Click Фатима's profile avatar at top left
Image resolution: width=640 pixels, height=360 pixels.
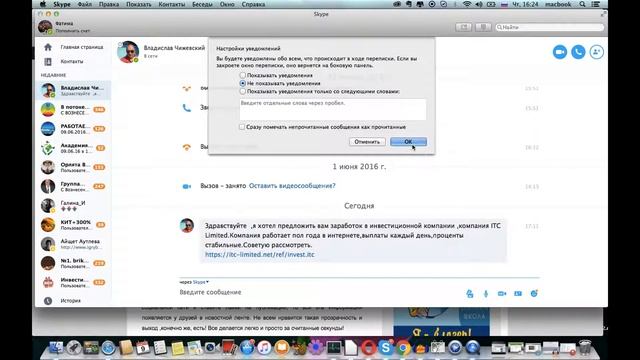point(45,27)
